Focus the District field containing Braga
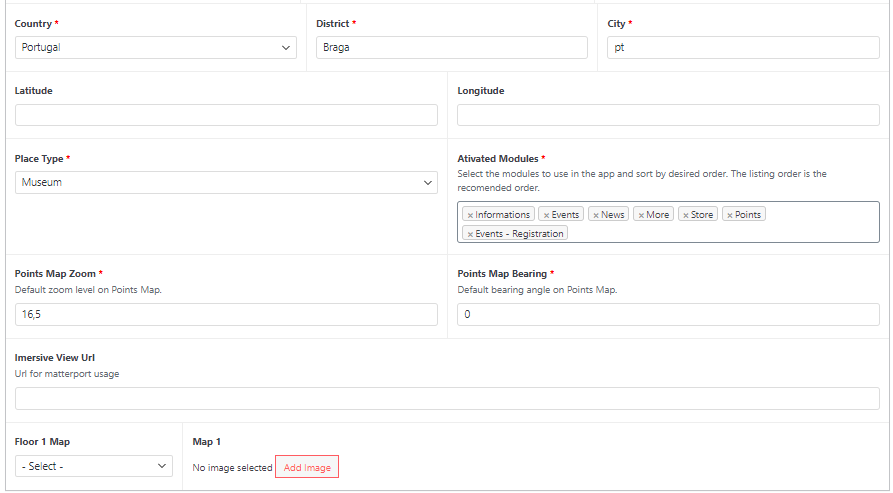The width and height of the screenshot is (893, 493). 452,48
